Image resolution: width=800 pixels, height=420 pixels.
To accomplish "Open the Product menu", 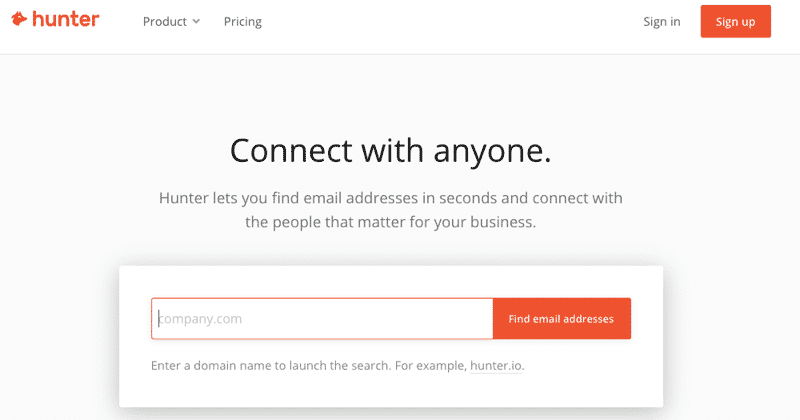I will pos(164,21).
